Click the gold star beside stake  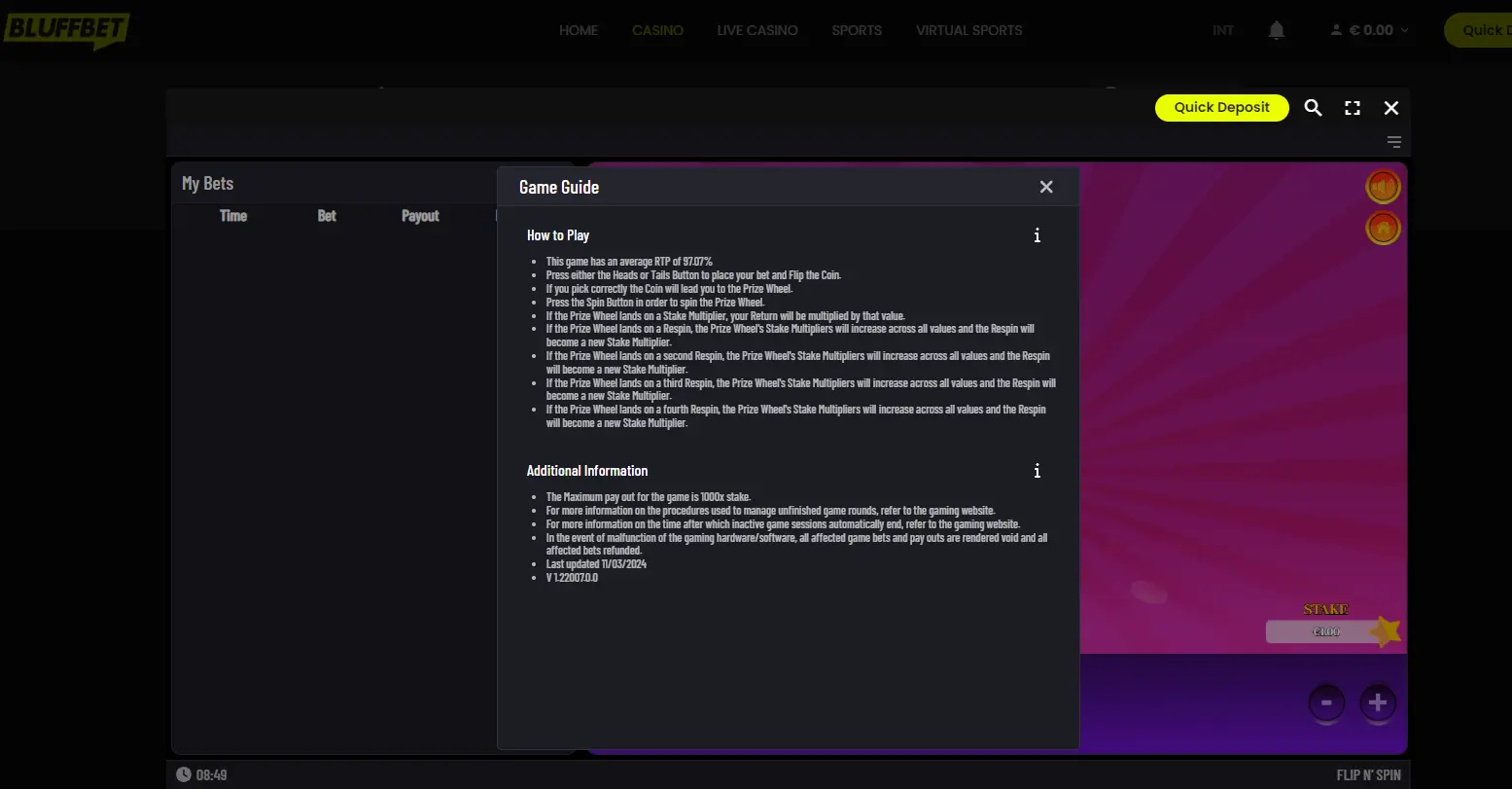point(1388,631)
